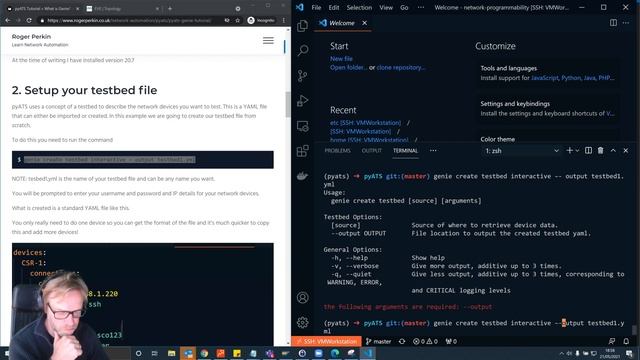Viewport: 640px width, 360px height.
Task: Click the browser page vertical scrollbar
Action: [x=288, y=104]
